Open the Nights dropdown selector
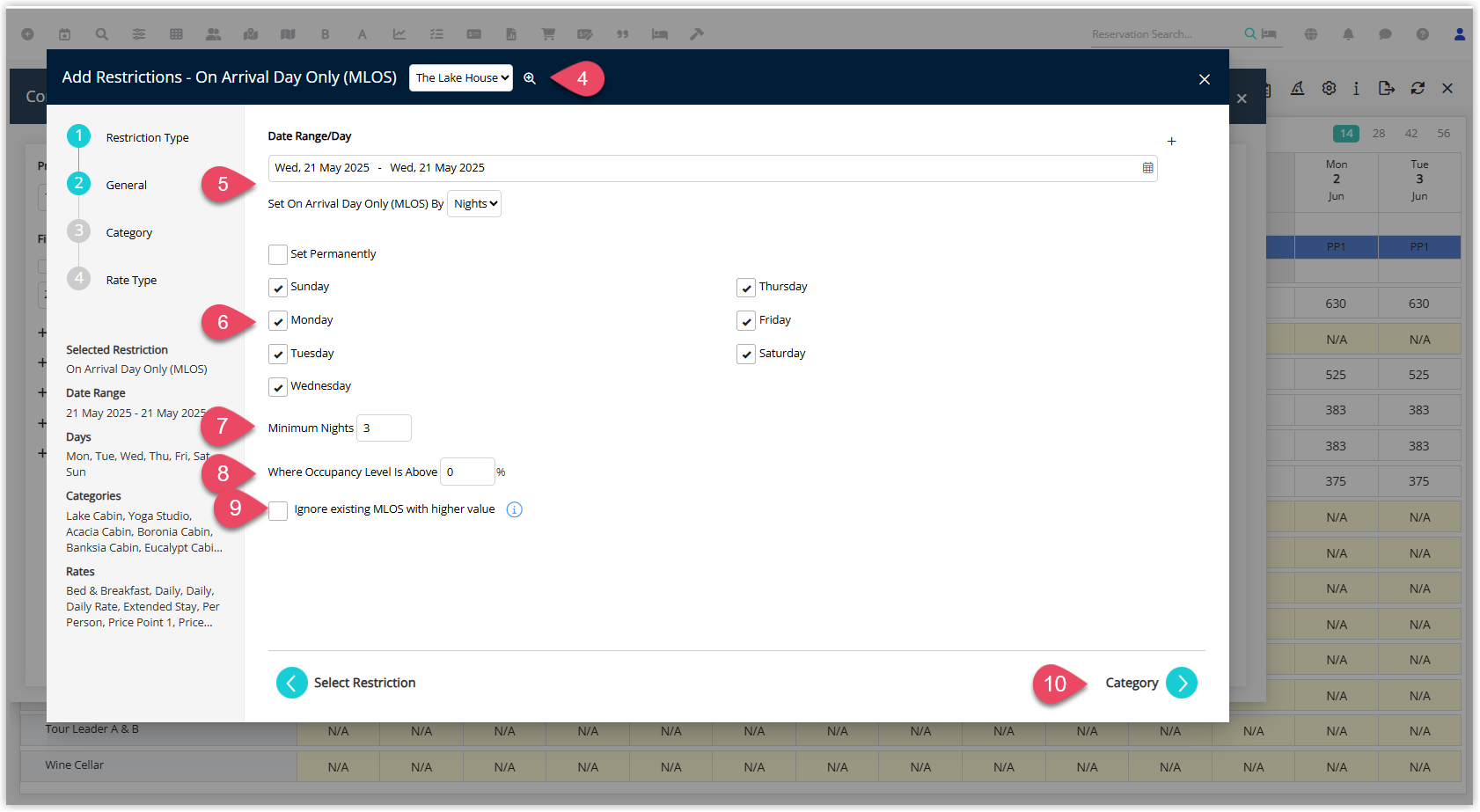 (x=474, y=203)
